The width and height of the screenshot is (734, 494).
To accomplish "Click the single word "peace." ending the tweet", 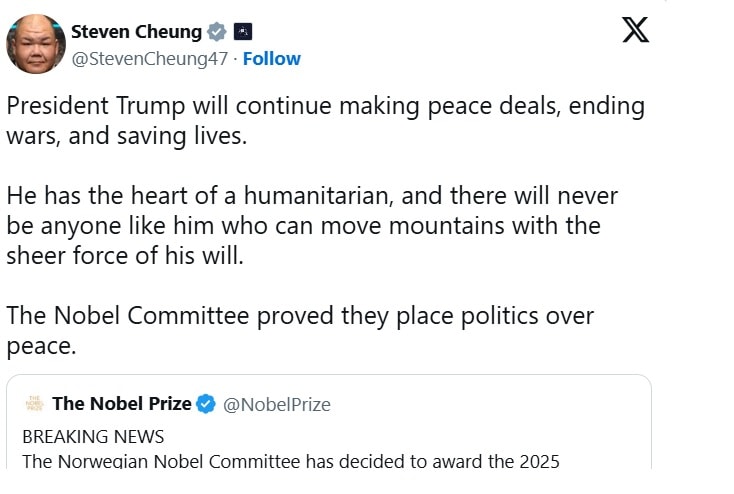I will point(41,346).
